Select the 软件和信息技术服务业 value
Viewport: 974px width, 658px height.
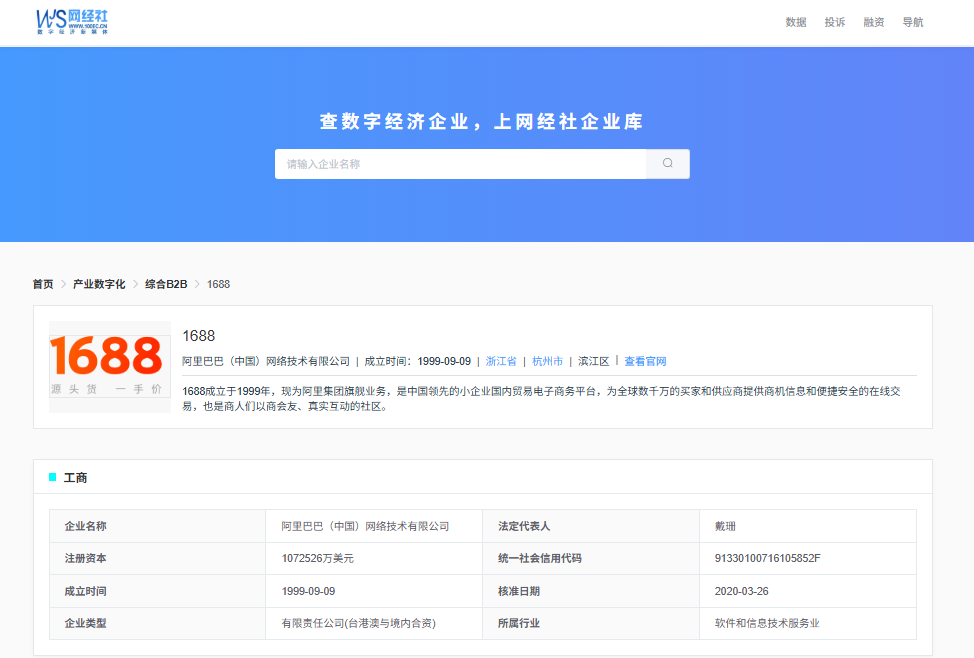point(767,623)
